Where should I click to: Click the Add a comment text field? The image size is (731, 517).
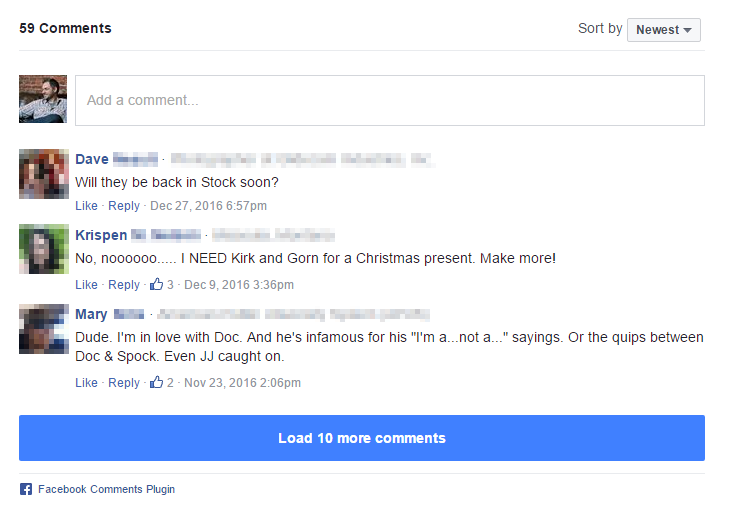tap(390, 100)
